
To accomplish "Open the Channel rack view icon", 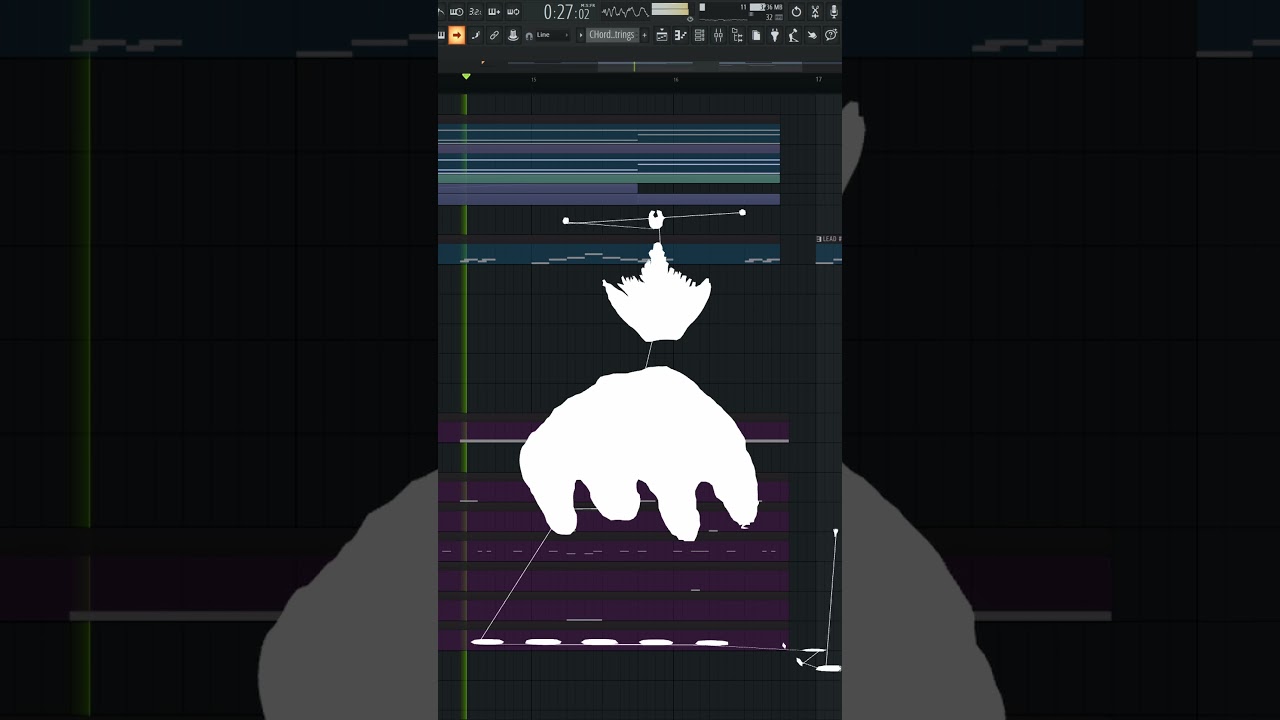I will 699,35.
